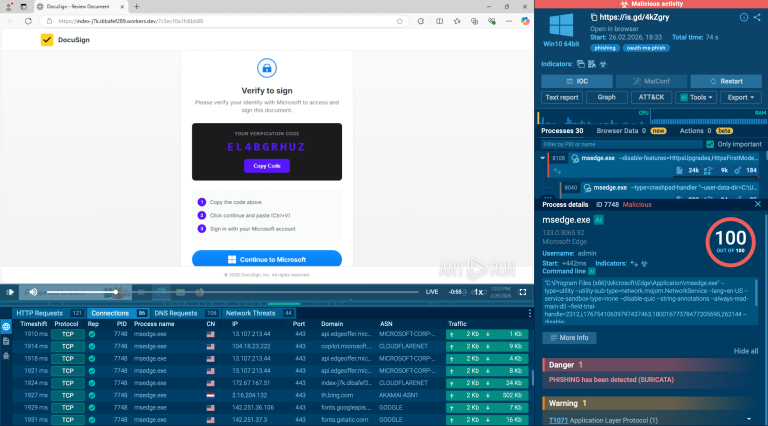Open the files sidebar icon
Image resolution: width=768 pixels, height=426 pixels.
pyautogui.click(x=6, y=341)
